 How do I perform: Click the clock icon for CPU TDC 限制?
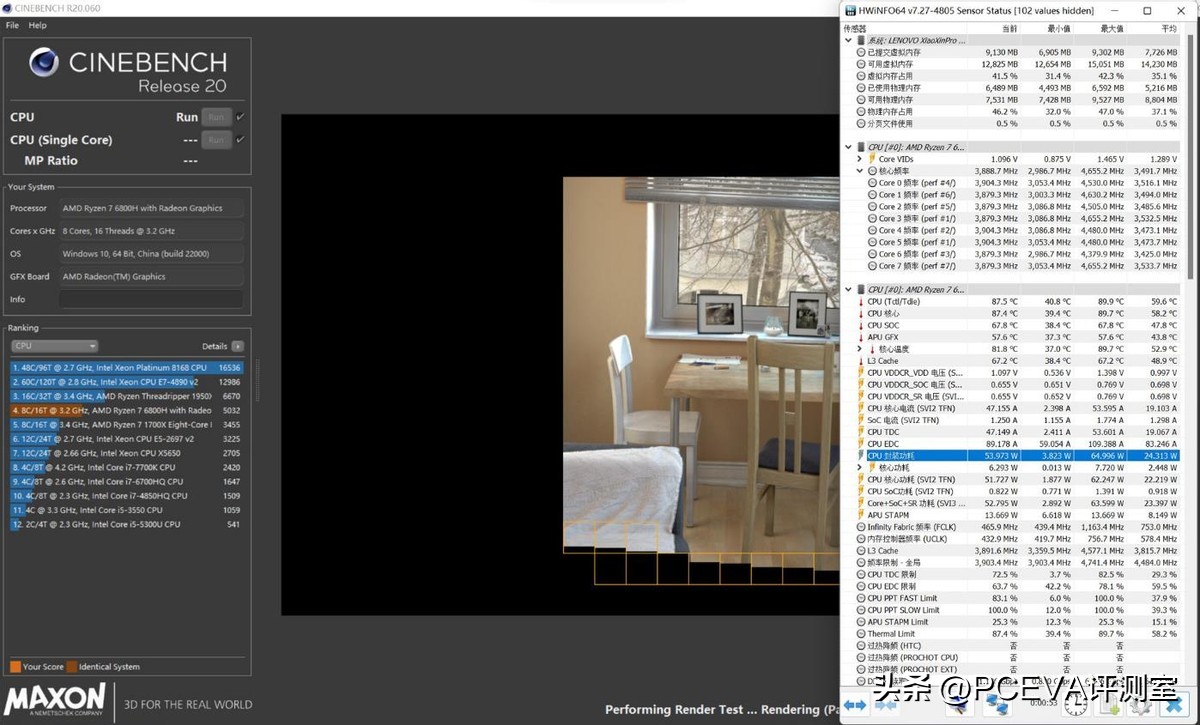point(861,574)
